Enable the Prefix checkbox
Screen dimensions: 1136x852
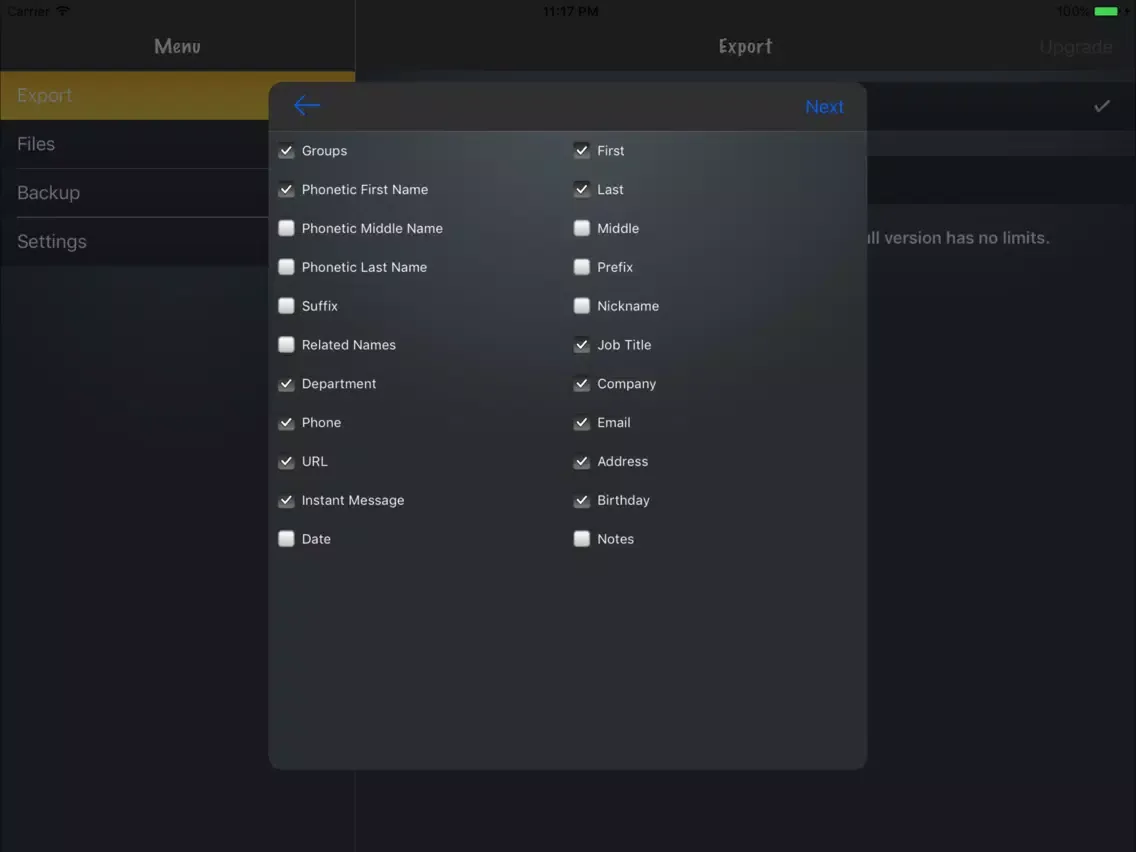582,267
